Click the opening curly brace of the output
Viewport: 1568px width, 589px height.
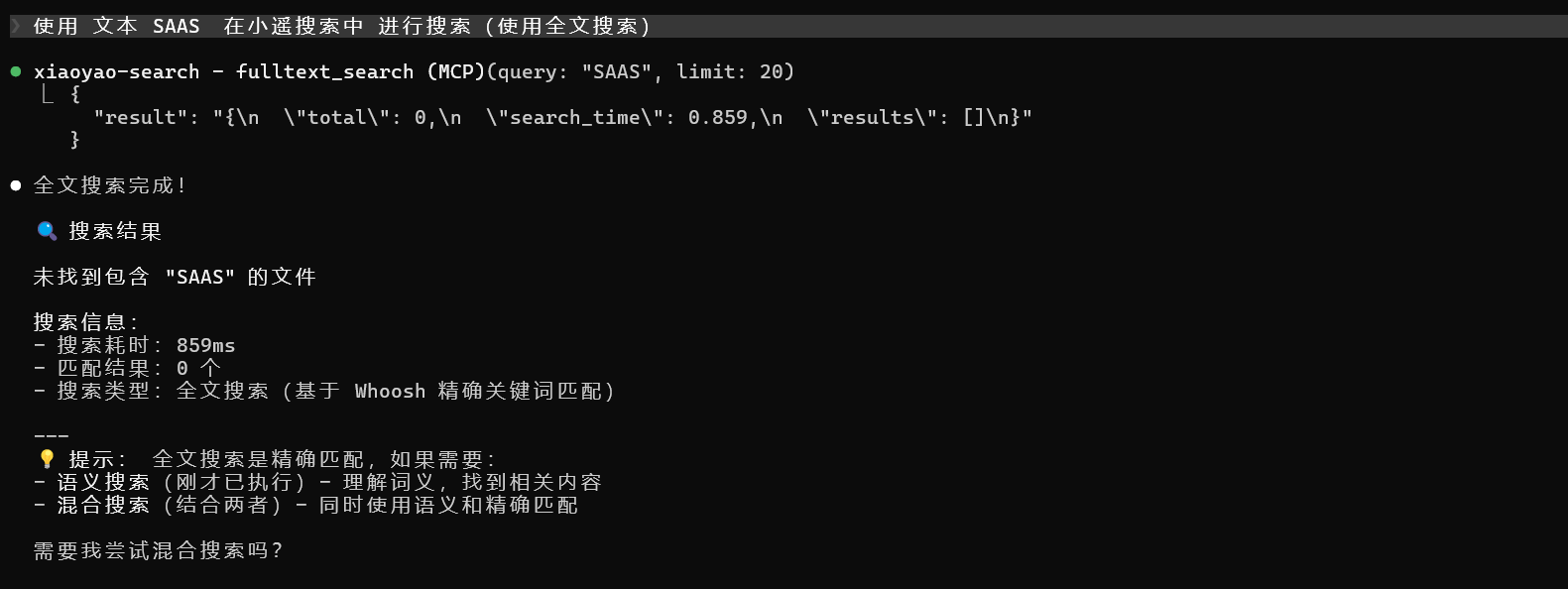[75, 94]
